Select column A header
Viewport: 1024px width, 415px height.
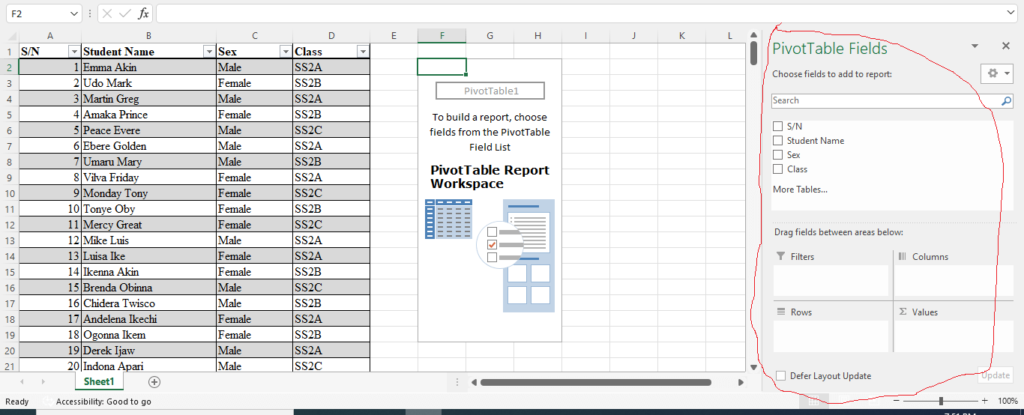(50, 36)
